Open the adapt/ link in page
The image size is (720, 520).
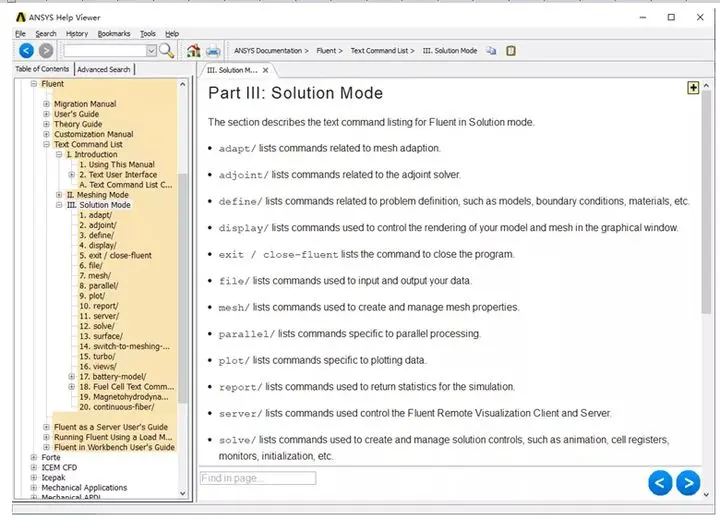(237, 148)
